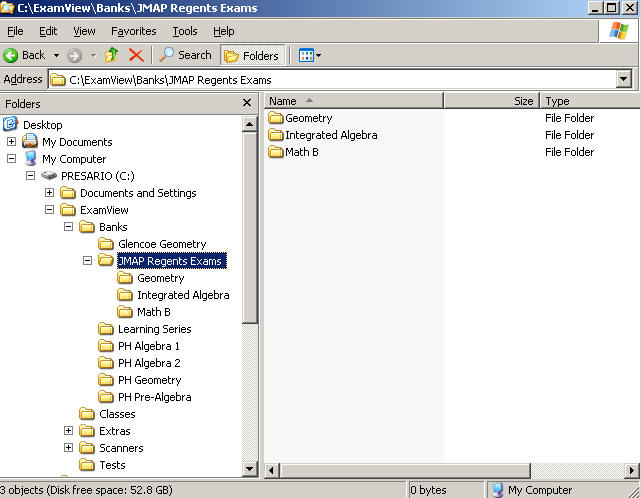Viewport: 641px width, 498px height.
Task: Open the Forward history dropdown arrow
Action: [x=93, y=55]
